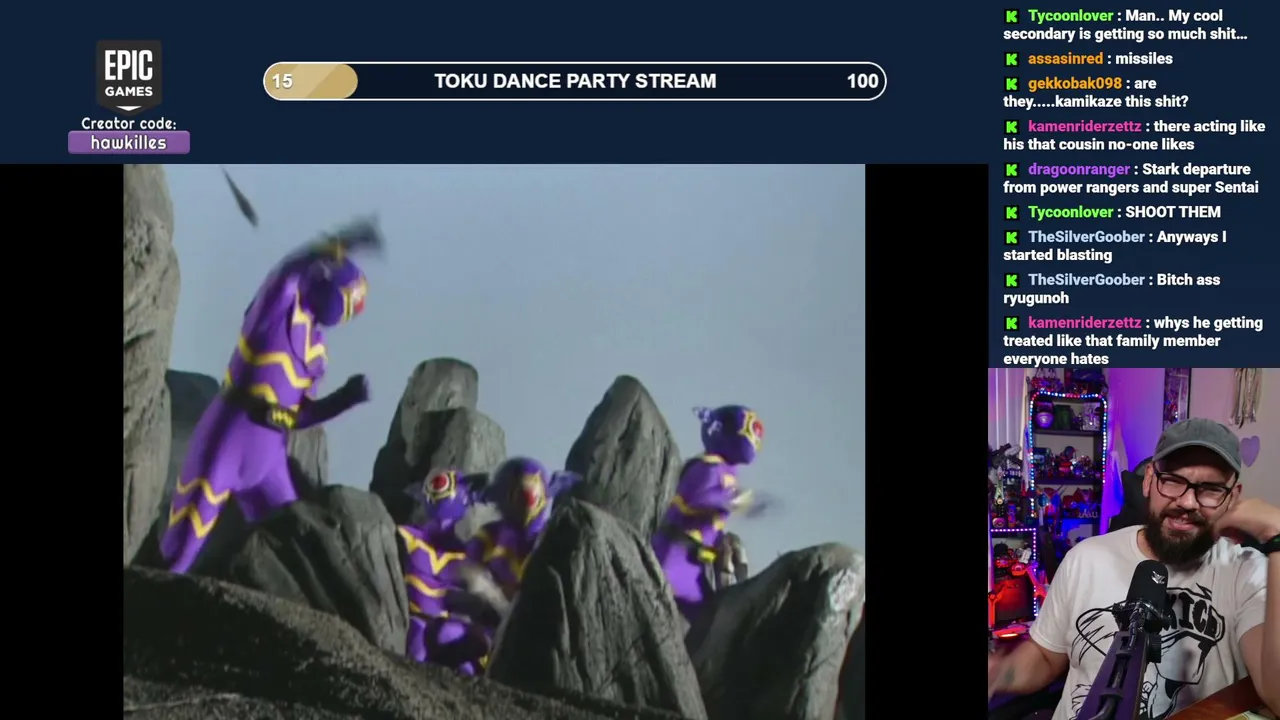Click the Kick badge beside TheSilverGoober's "Anyways I started blasting"
This screenshot has width=1280, height=720.
[1012, 237]
